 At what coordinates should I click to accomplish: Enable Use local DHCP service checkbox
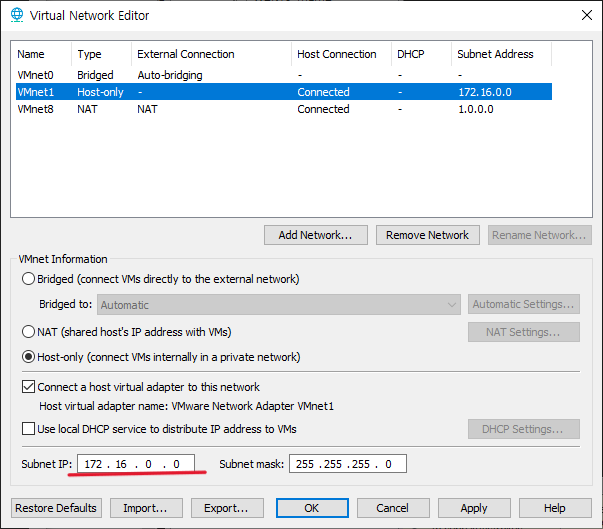(28, 428)
